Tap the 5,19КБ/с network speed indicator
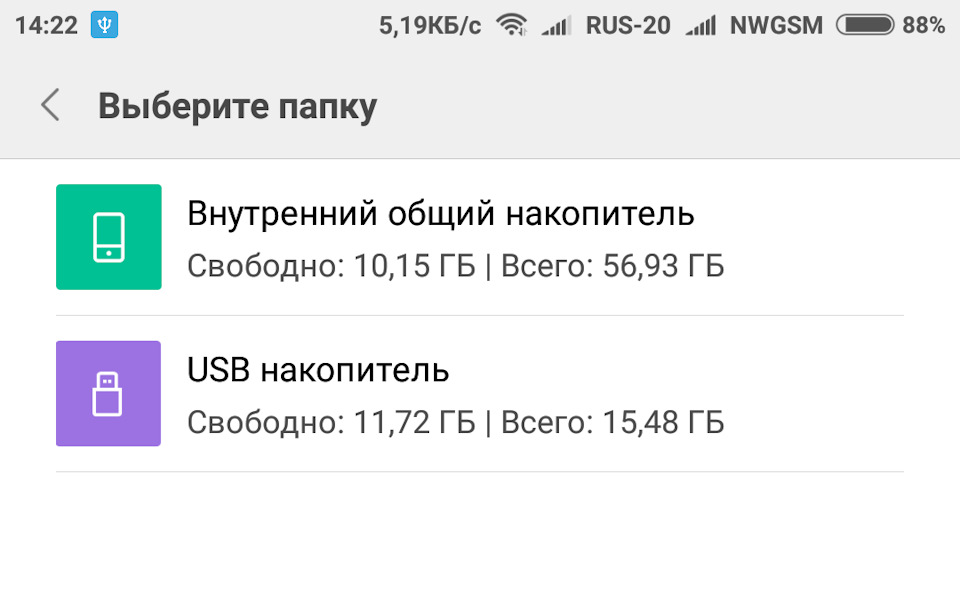 click(x=430, y=26)
